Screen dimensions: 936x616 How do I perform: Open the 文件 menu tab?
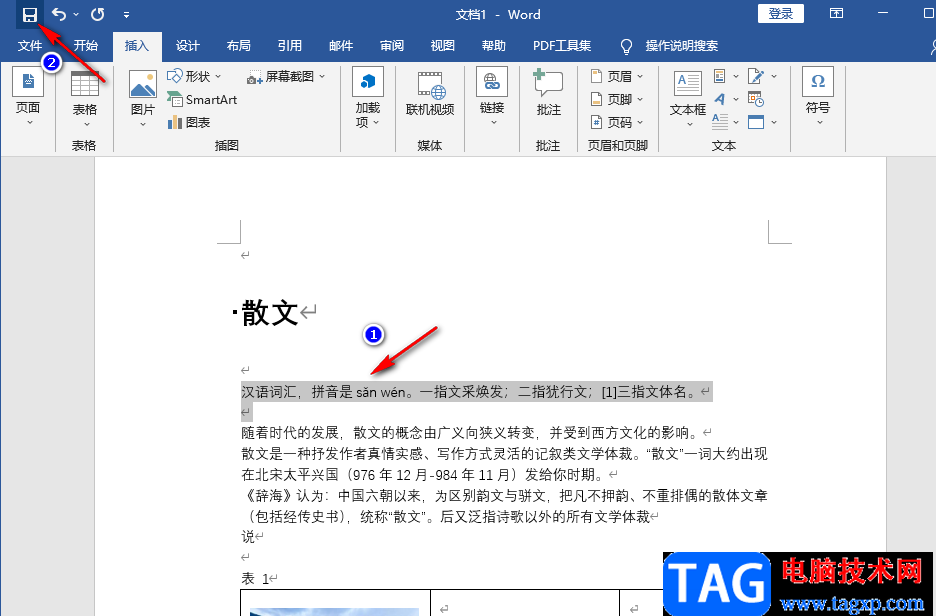[30, 46]
